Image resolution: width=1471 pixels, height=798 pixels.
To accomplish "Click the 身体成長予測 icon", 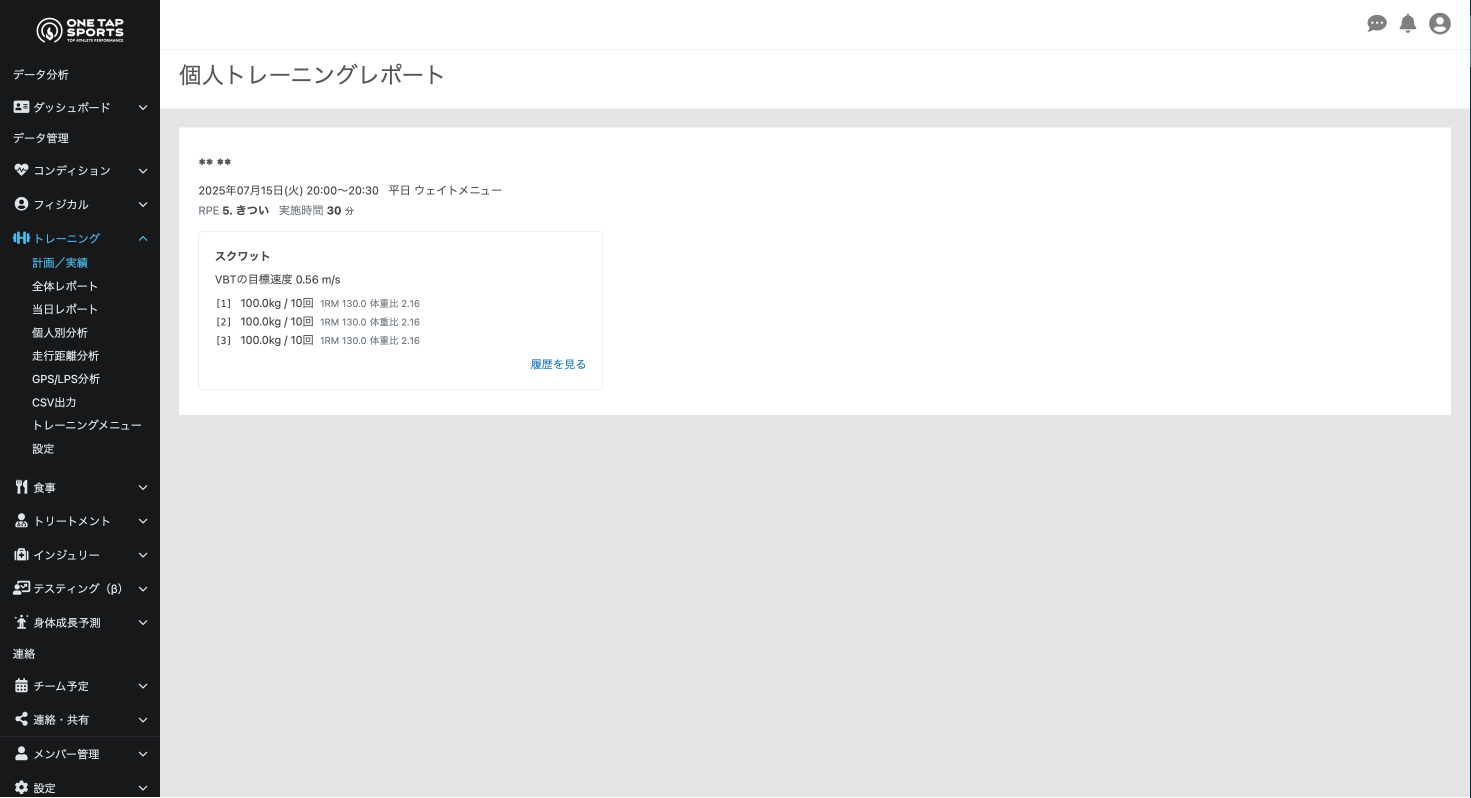I will 21,622.
